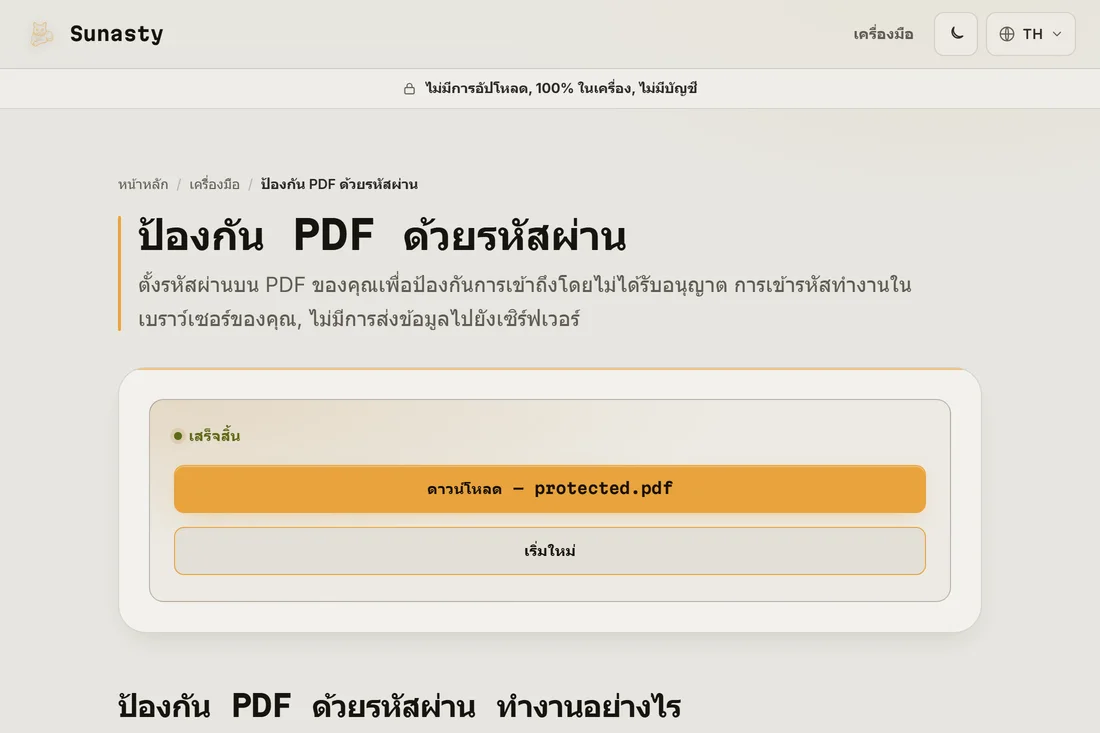Open เครื่องมือ breadcrumb link

pos(215,184)
